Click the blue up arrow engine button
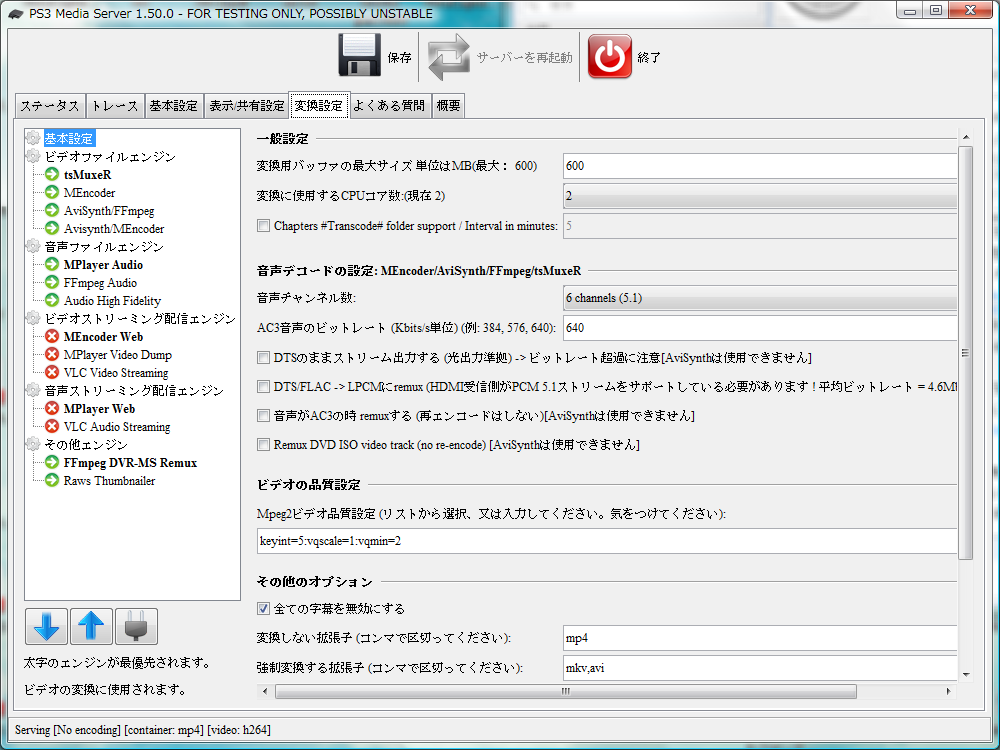1000x750 pixels. click(91, 626)
